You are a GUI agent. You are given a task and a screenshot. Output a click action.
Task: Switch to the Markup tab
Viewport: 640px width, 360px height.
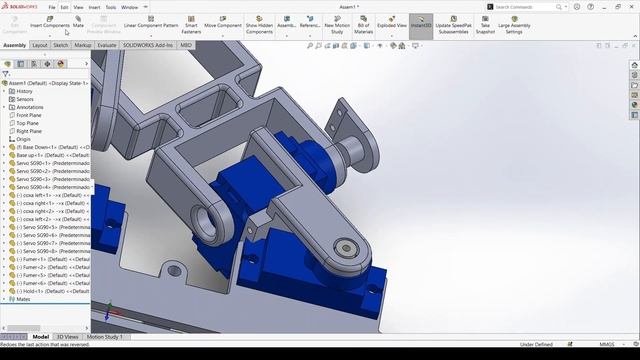82,45
